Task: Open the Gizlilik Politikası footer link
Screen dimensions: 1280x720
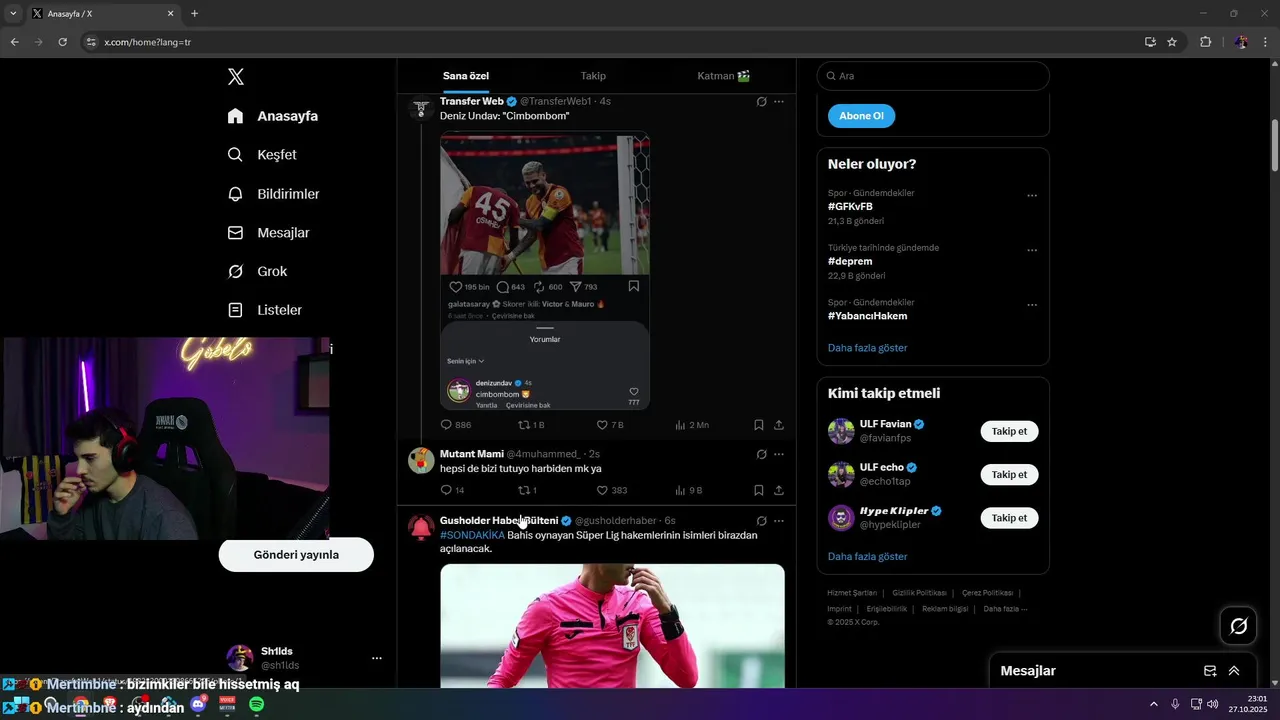Action: (x=919, y=593)
